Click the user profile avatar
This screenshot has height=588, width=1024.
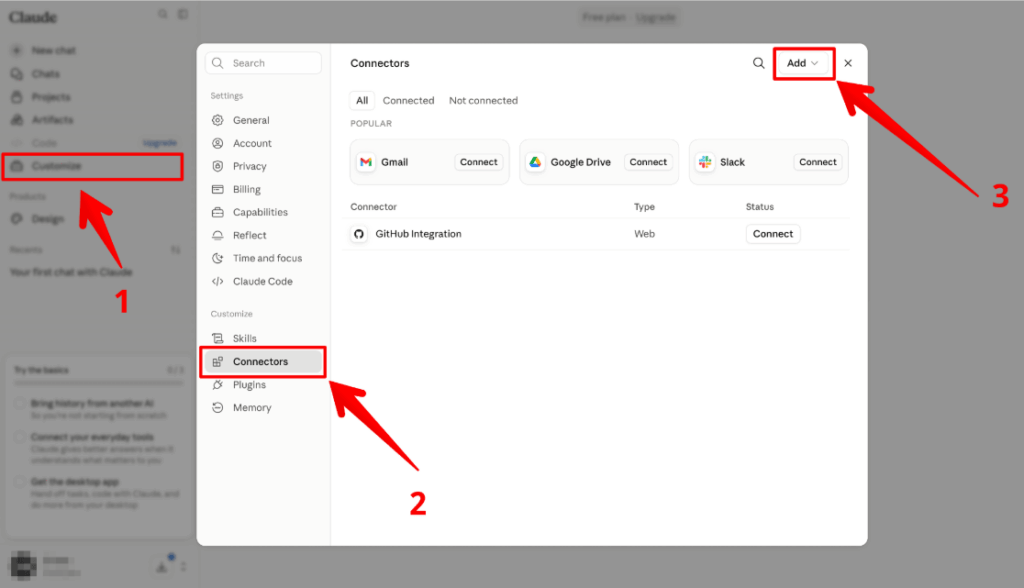pos(24,566)
